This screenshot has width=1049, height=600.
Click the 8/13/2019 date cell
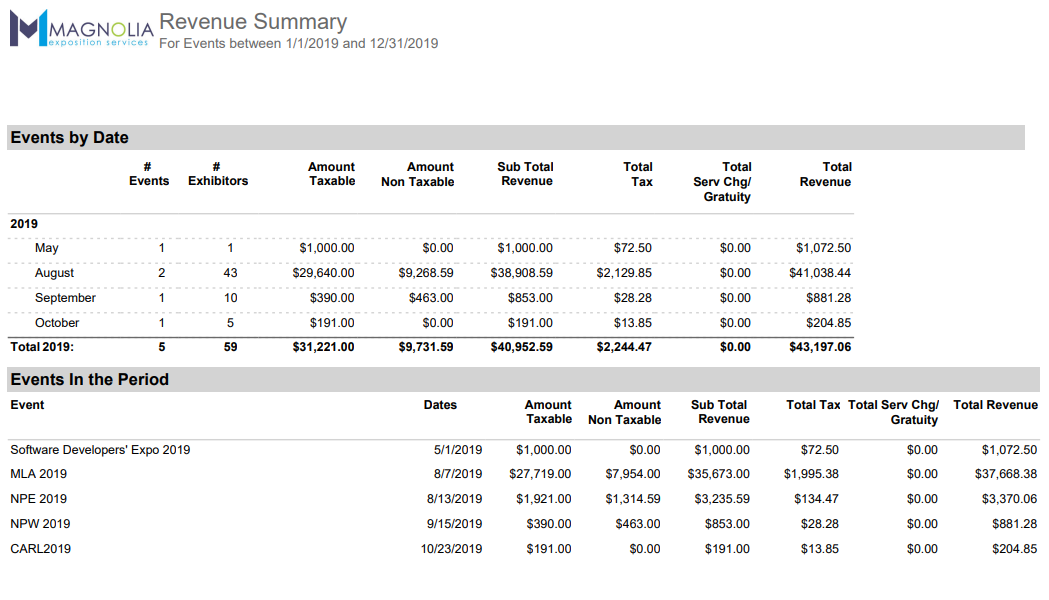(x=454, y=499)
